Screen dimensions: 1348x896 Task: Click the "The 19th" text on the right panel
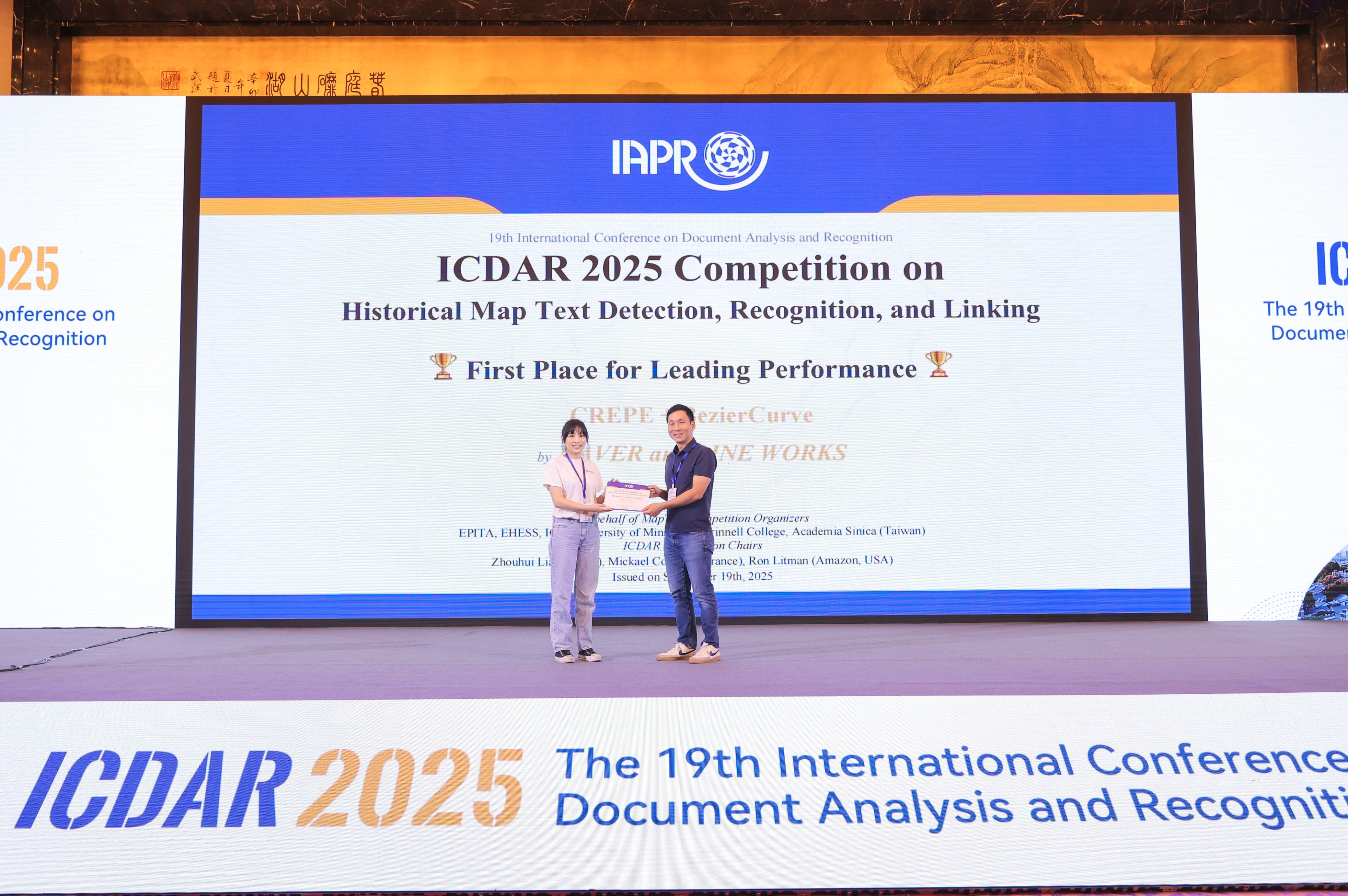(x=1303, y=309)
